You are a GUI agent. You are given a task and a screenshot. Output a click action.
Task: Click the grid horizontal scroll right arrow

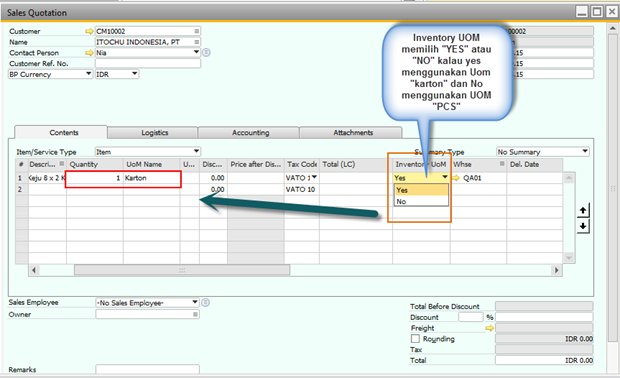(x=557, y=270)
